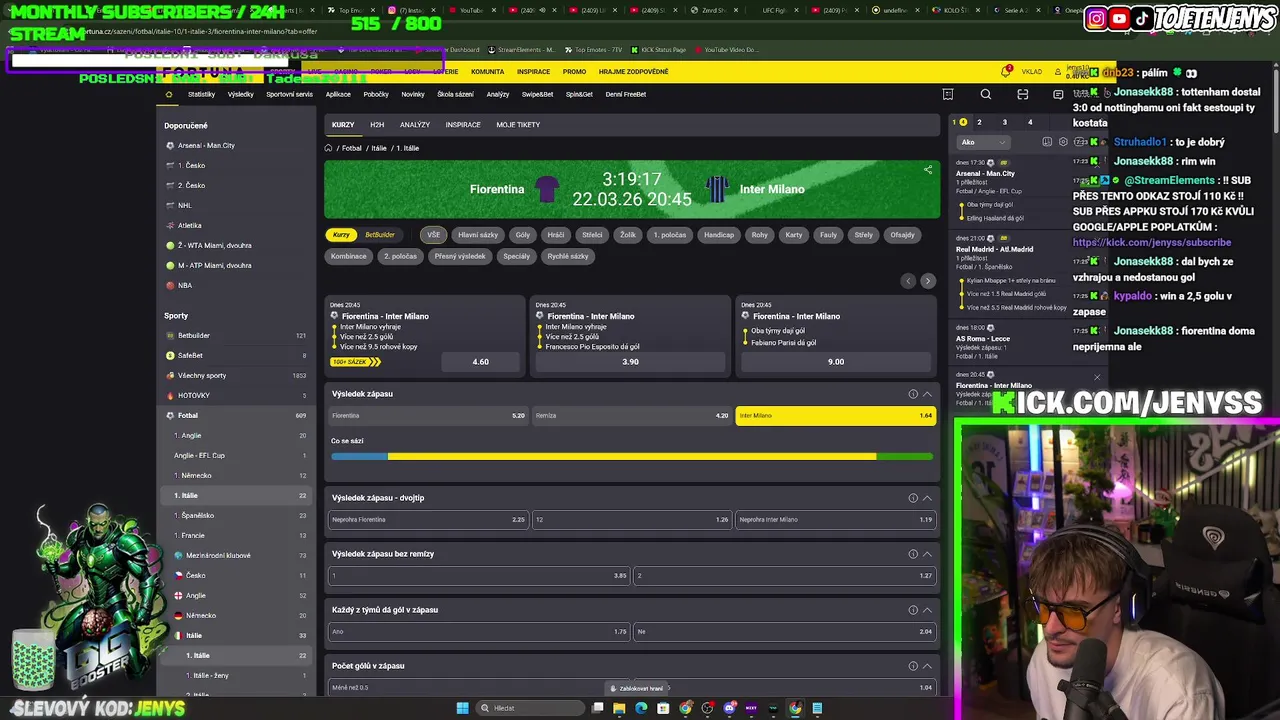The width and height of the screenshot is (1280, 720).
Task: Filter markets by Góly
Action: point(523,235)
